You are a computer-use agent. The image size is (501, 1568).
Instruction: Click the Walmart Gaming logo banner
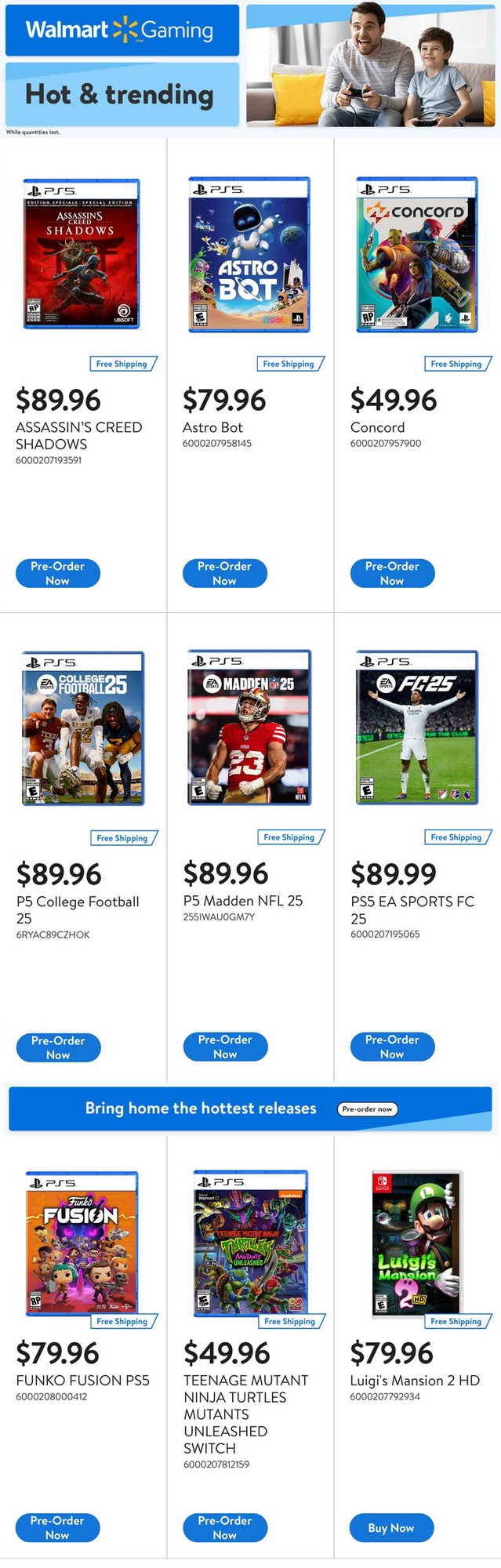tap(122, 31)
